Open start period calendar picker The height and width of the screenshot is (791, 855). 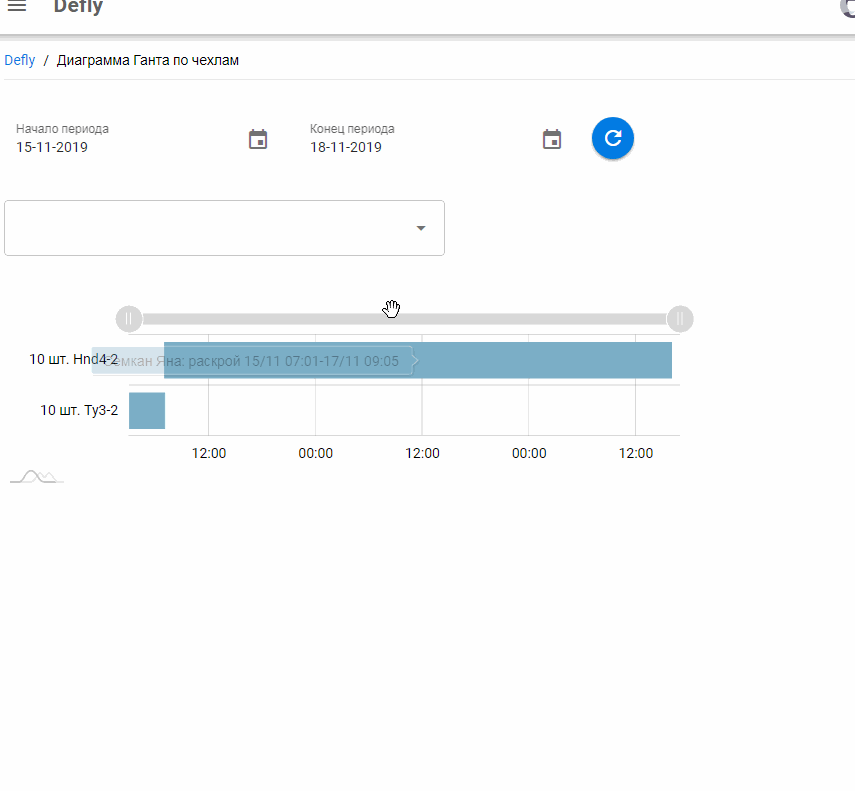click(258, 140)
